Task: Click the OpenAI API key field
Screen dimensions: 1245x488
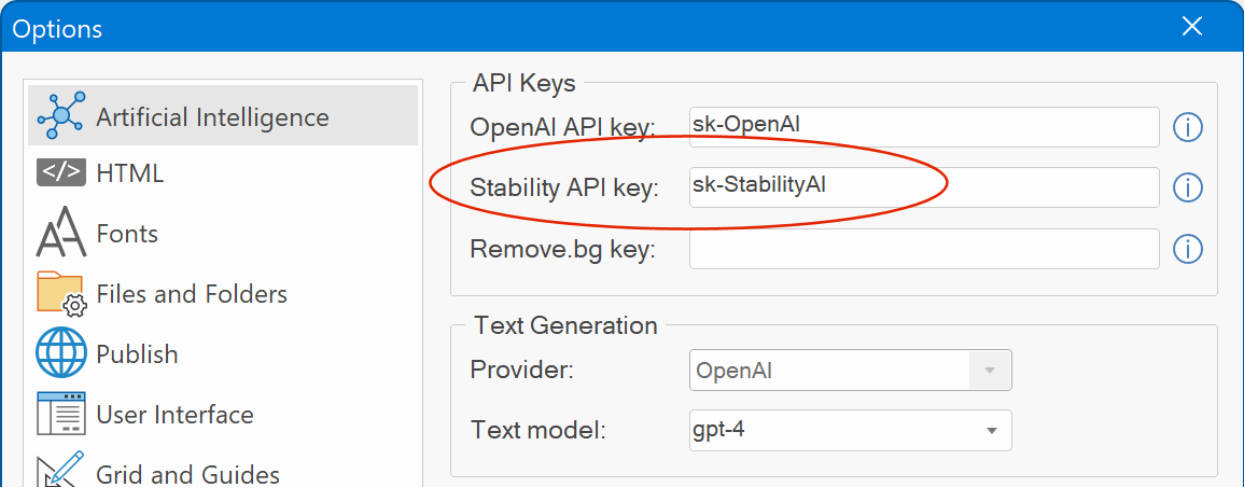Action: [924, 127]
